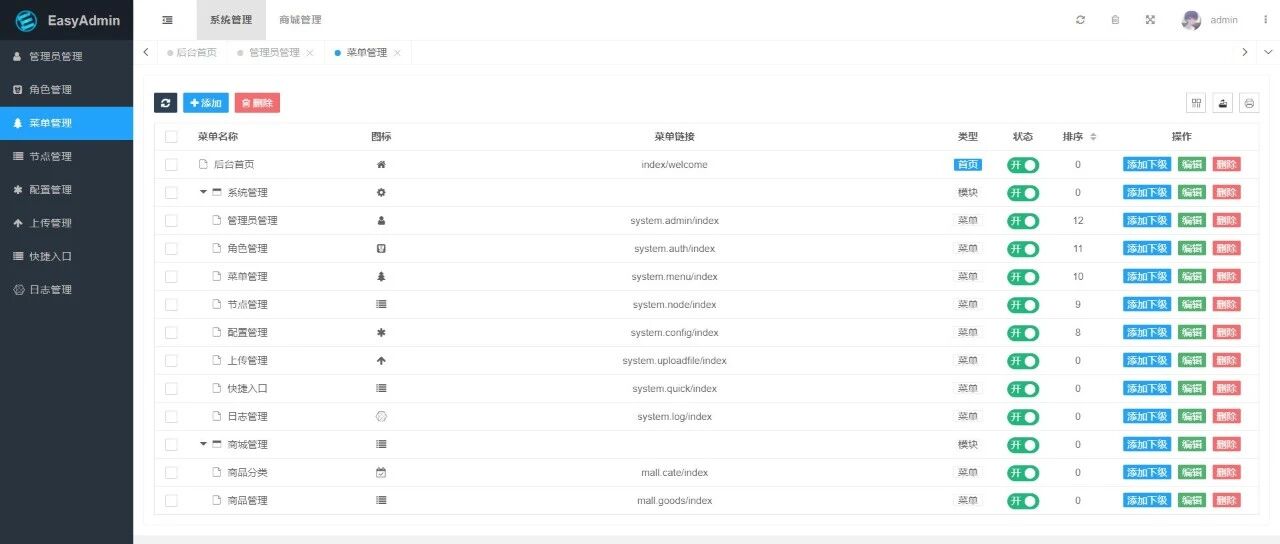Open the column filter grid icon
This screenshot has height=544, width=1280.
coord(1196,103)
